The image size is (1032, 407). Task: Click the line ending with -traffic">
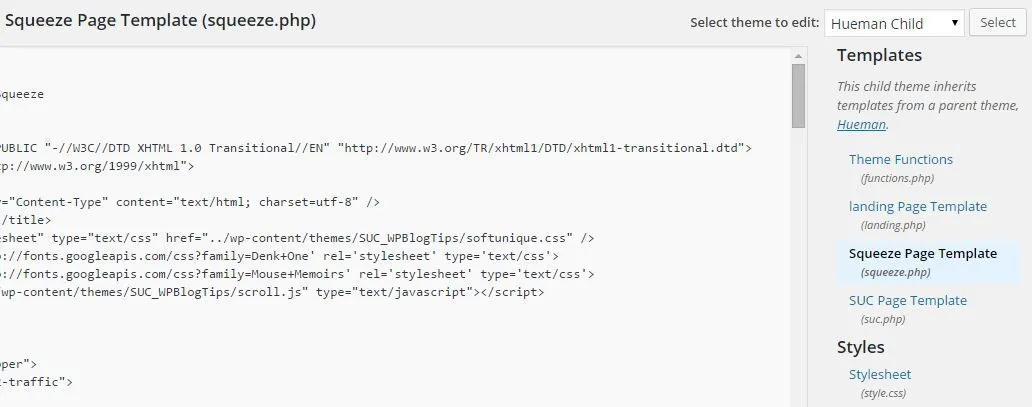[x=36, y=381]
